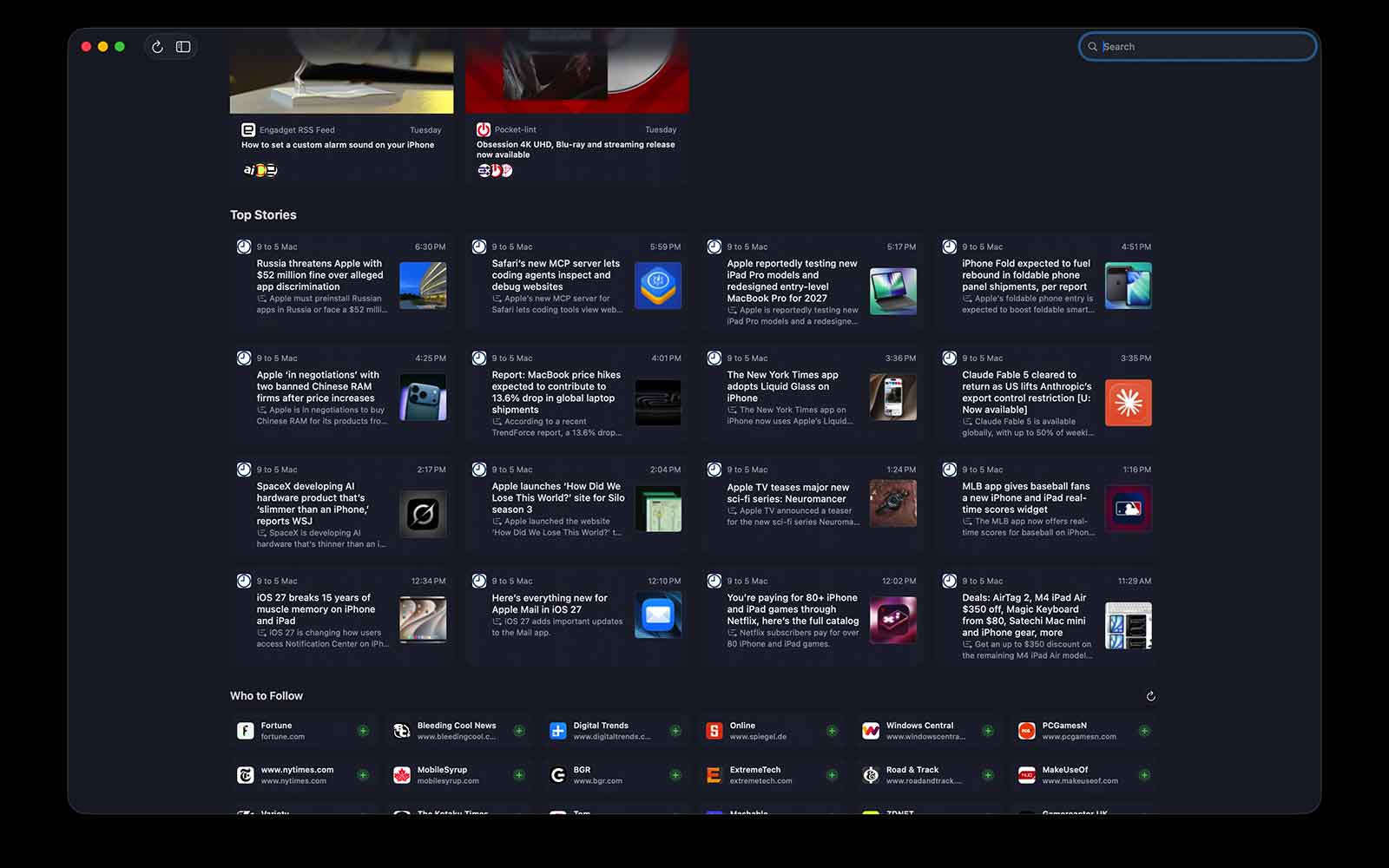This screenshot has width=1389, height=868.
Task: Click source icons under the Engadget article
Action: (x=260, y=170)
